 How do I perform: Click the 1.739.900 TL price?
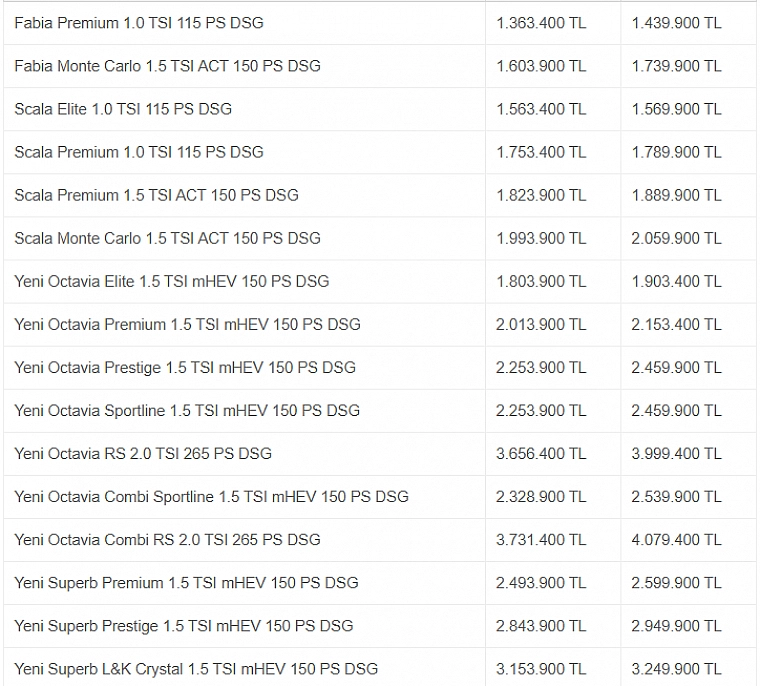tap(676, 66)
